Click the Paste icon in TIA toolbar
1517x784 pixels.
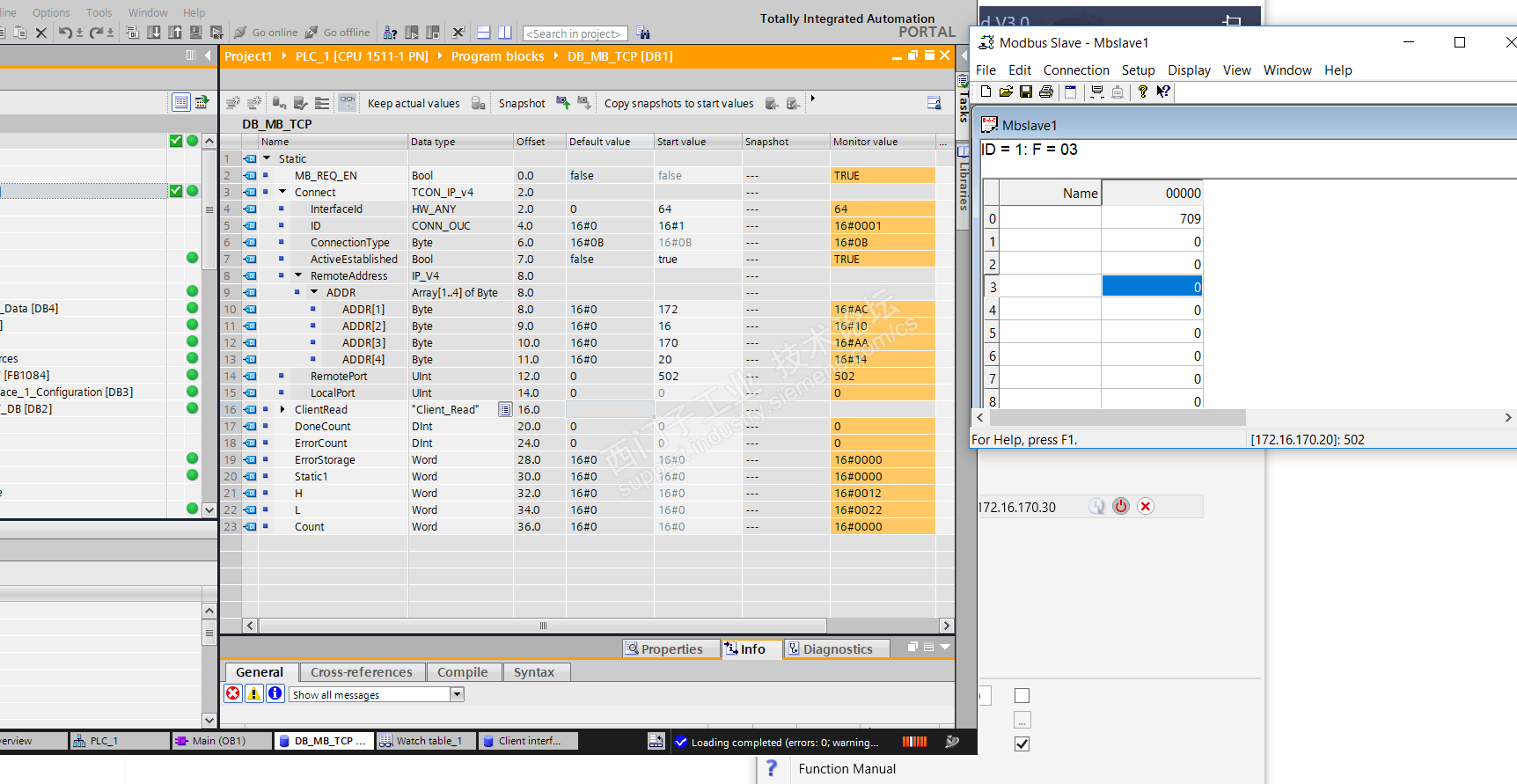pos(19,33)
